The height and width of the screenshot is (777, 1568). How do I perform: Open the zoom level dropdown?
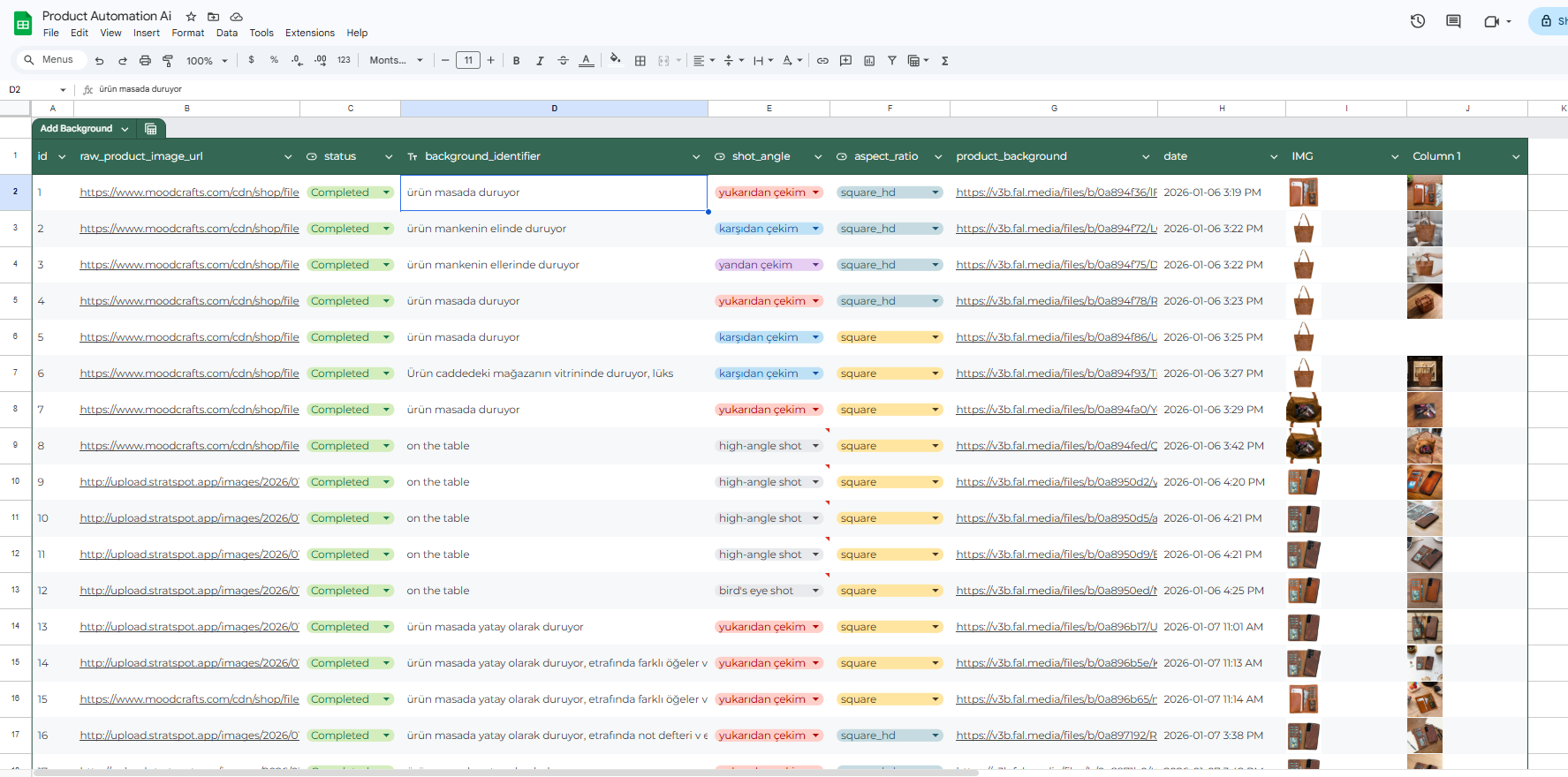click(207, 61)
